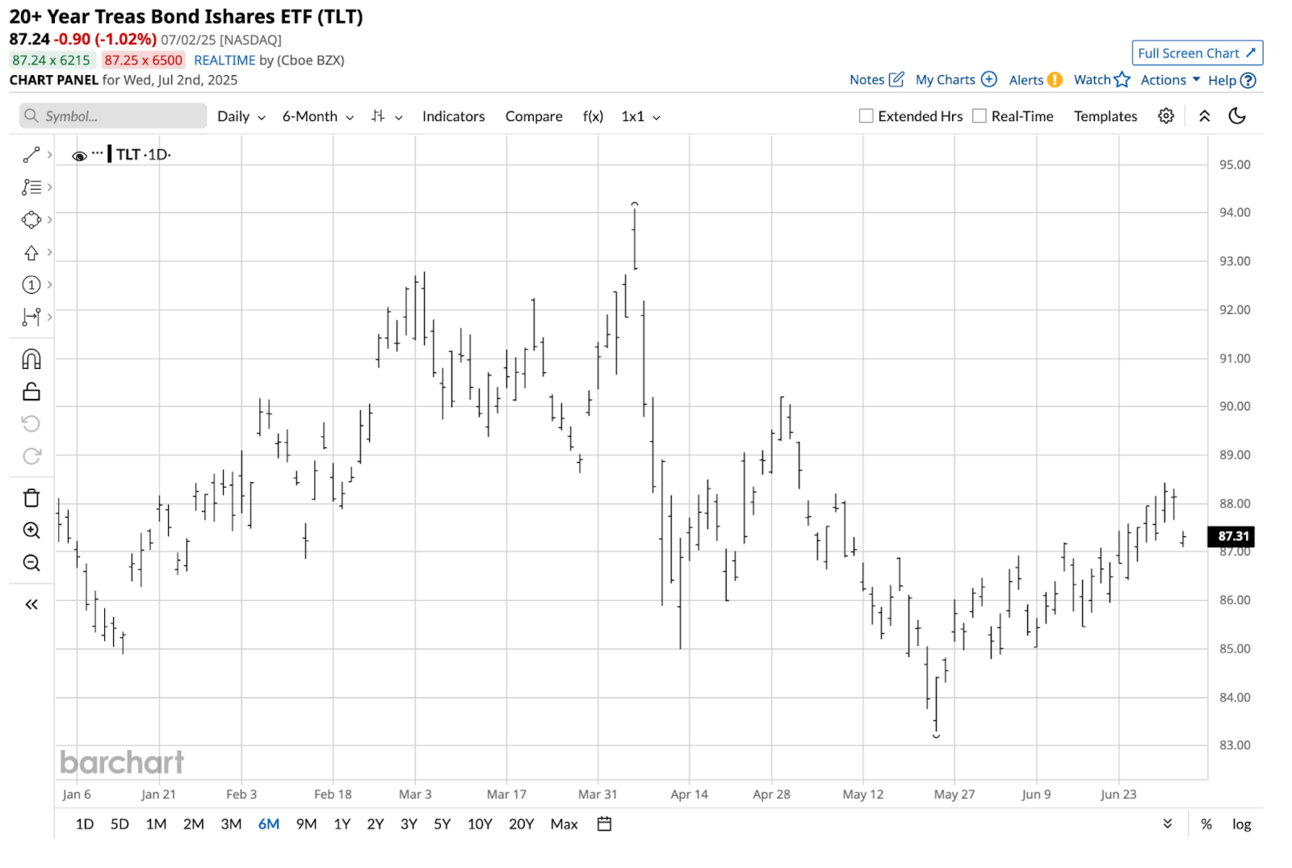1292x868 pixels.
Task: Click the Help question mark icon
Action: [x=1247, y=80]
